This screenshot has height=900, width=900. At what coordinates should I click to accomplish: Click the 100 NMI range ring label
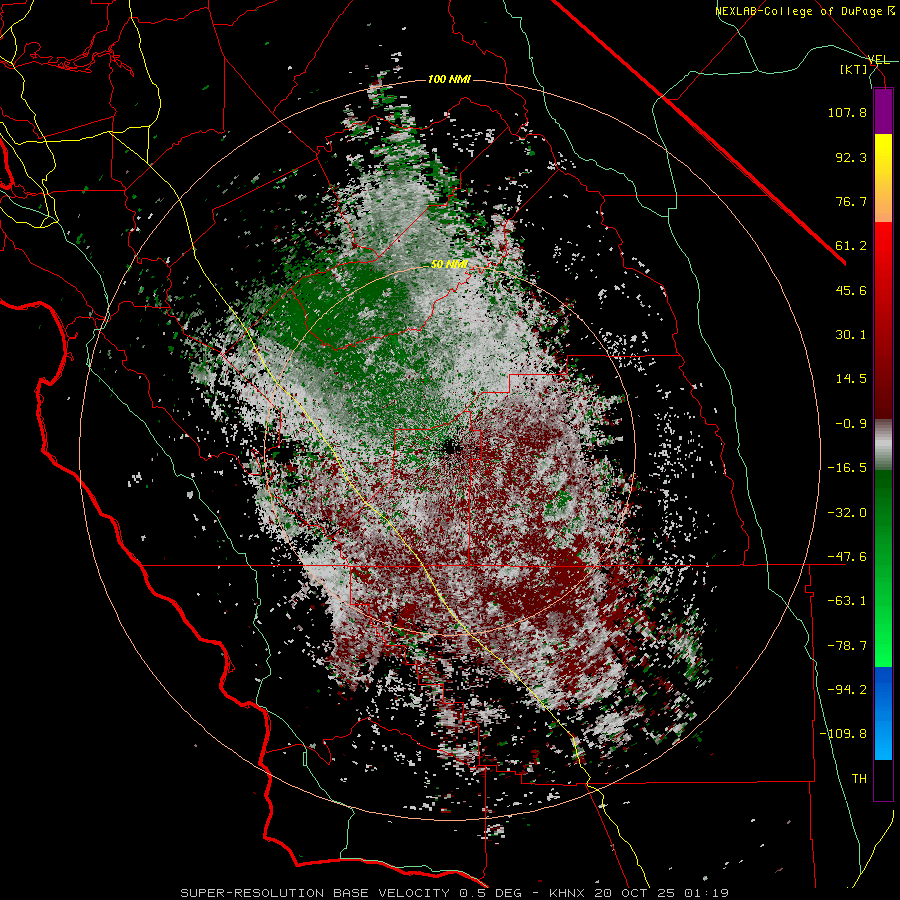pyautogui.click(x=449, y=79)
